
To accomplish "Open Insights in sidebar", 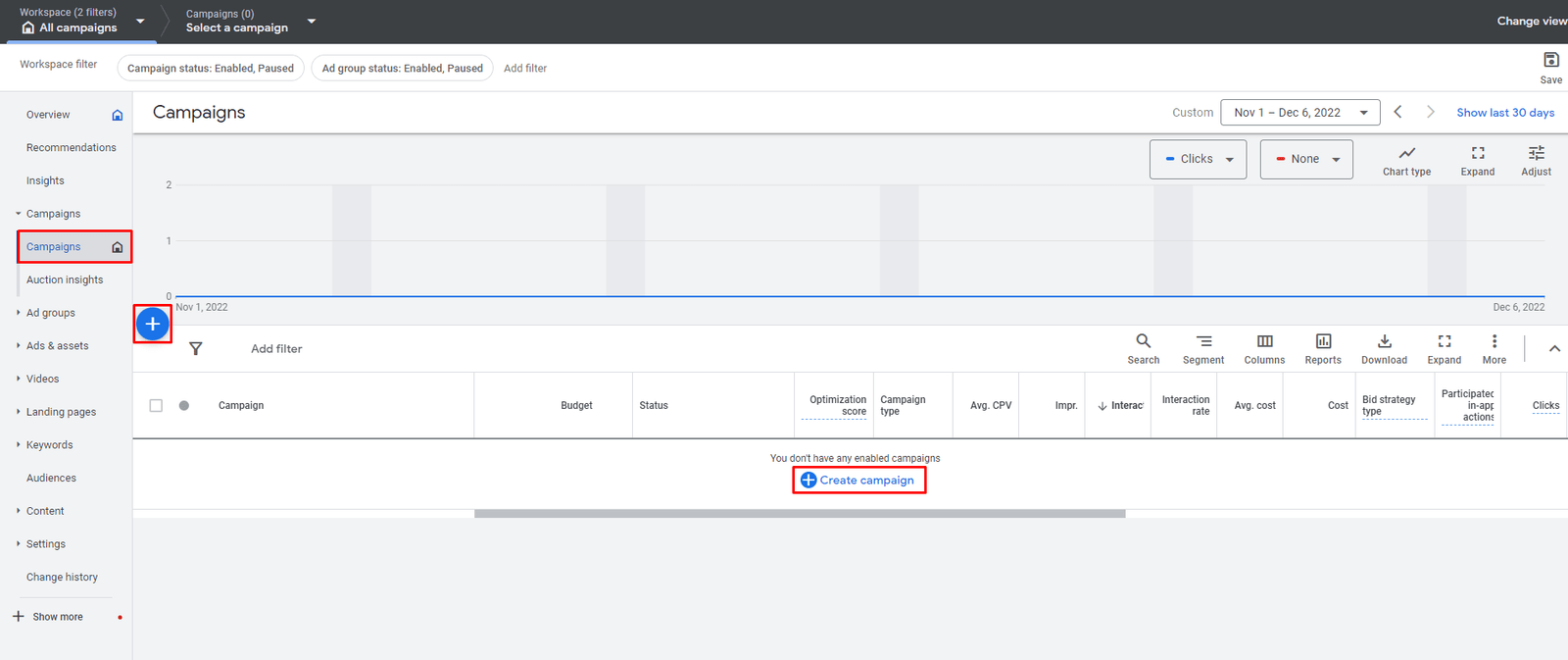I will pos(45,180).
